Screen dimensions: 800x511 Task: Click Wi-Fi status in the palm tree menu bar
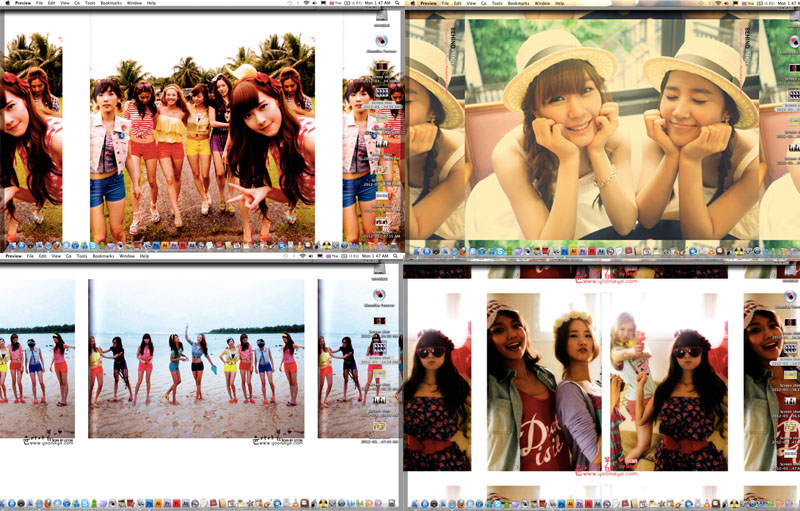pos(307,3)
